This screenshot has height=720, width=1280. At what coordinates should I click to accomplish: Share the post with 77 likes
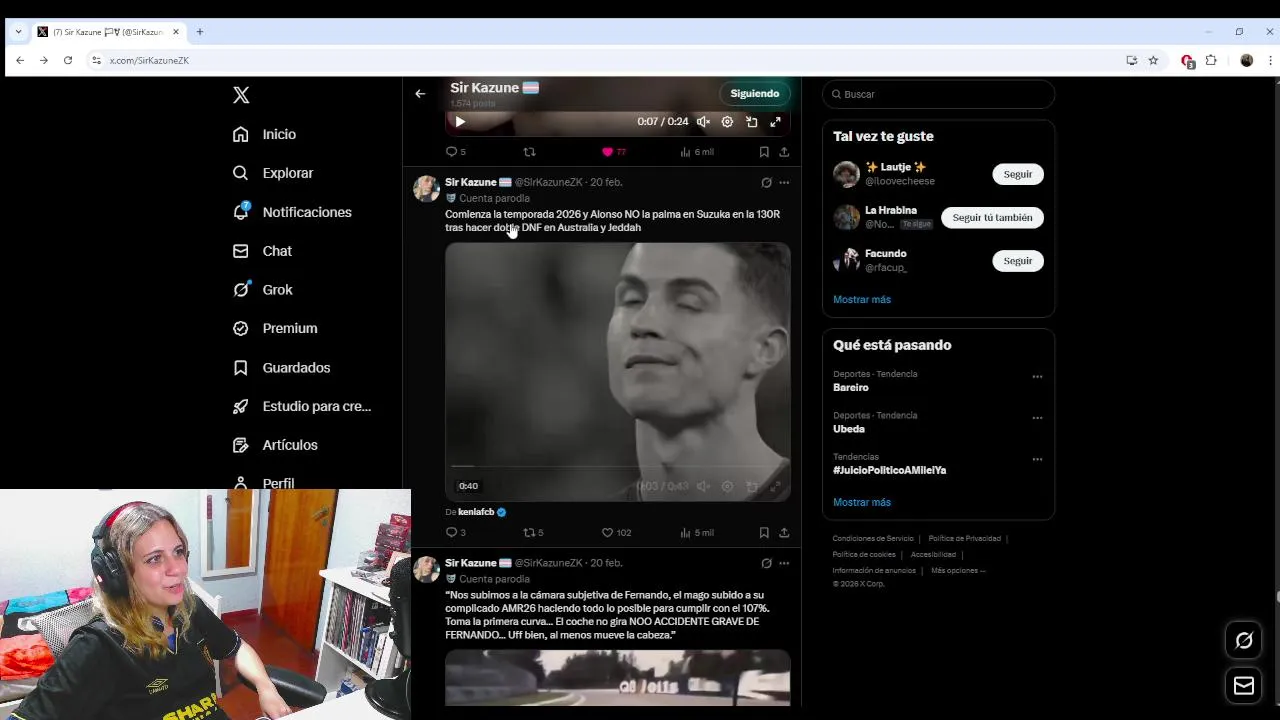click(x=784, y=152)
